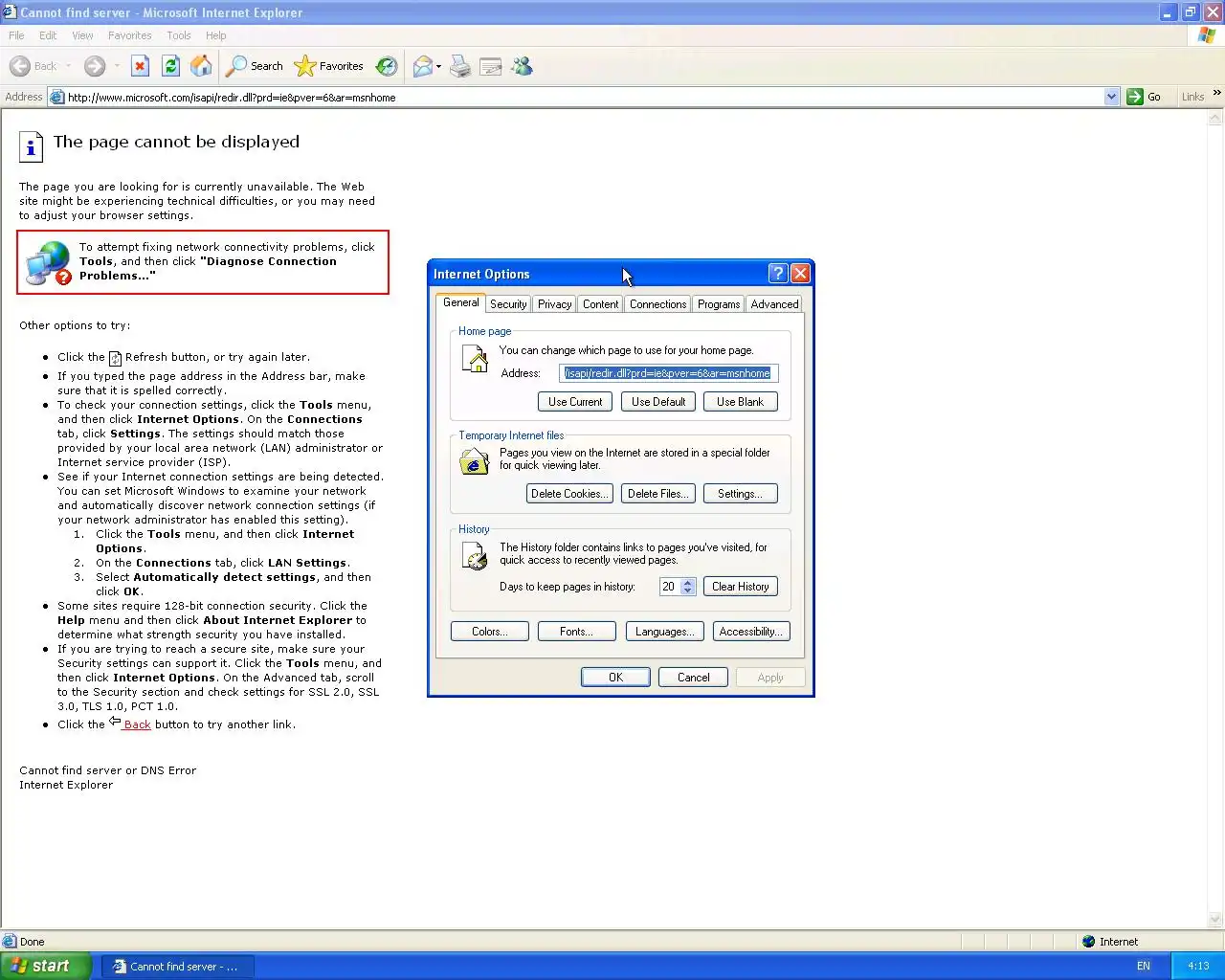The image size is (1225, 980).
Task: Click the Use Default button
Action: pos(658,402)
